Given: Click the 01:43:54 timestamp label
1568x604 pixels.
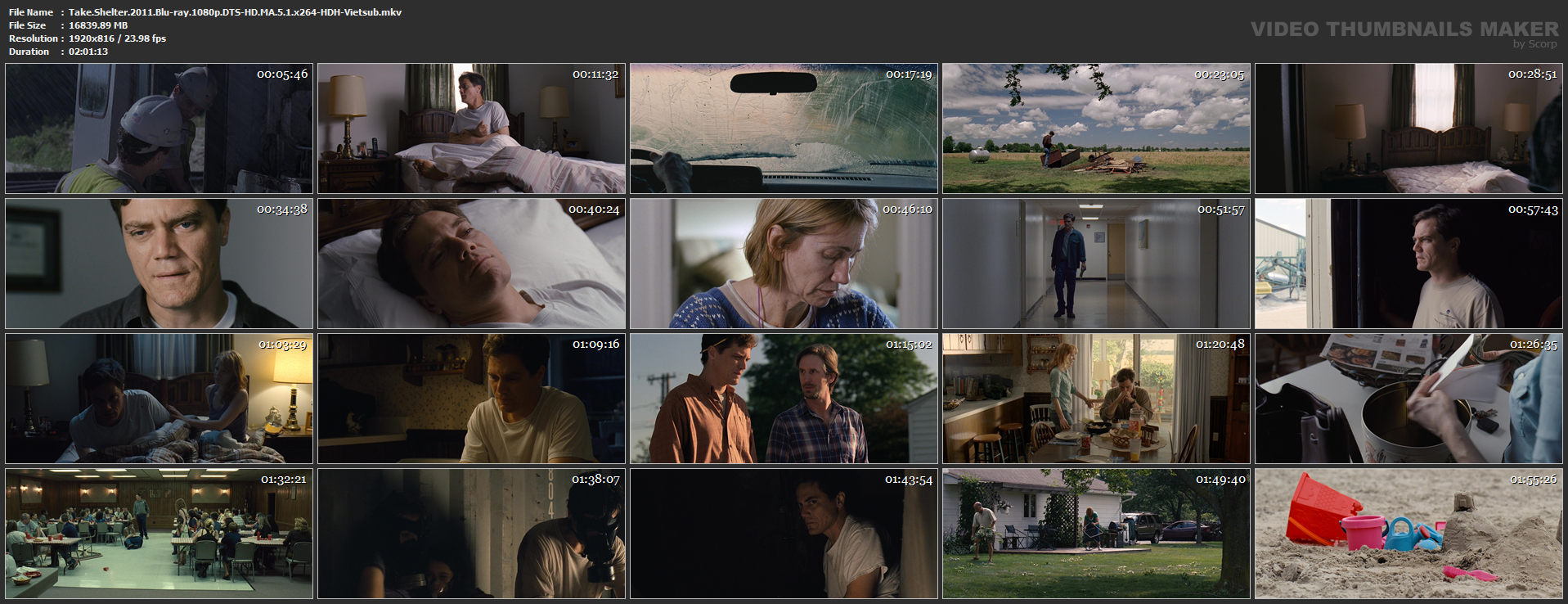Looking at the screenshot, I should pyautogui.click(x=909, y=480).
